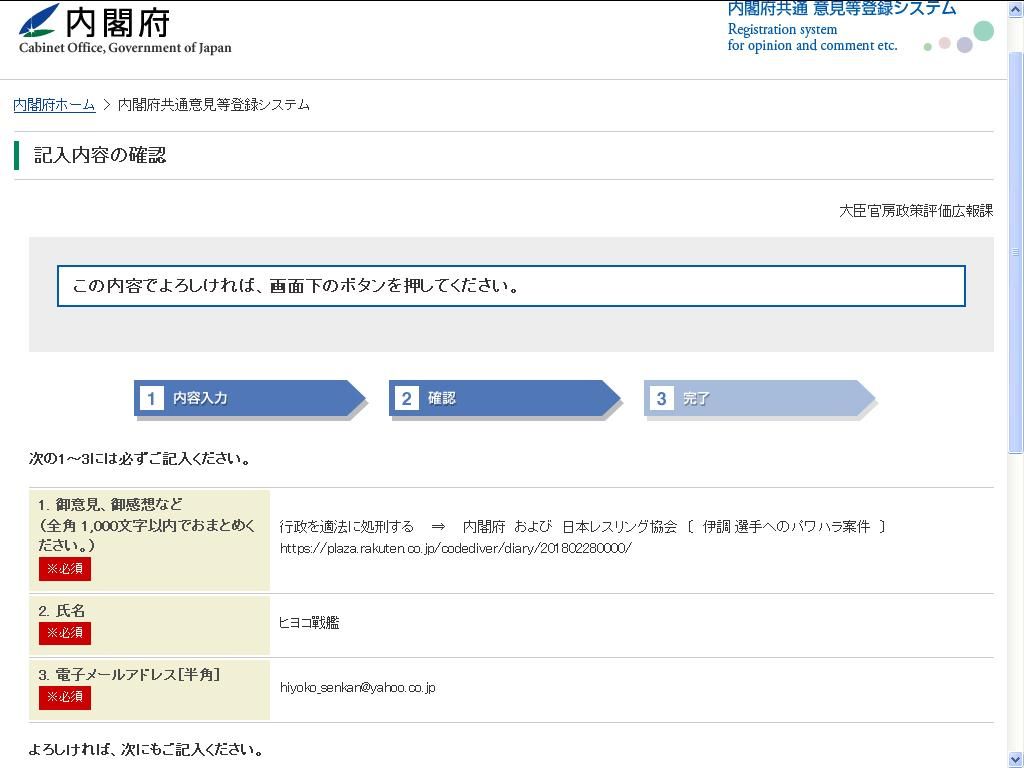The height and width of the screenshot is (768, 1024).
Task: Click the 大臣官房政策評価広報課 department text
Action: [915, 211]
